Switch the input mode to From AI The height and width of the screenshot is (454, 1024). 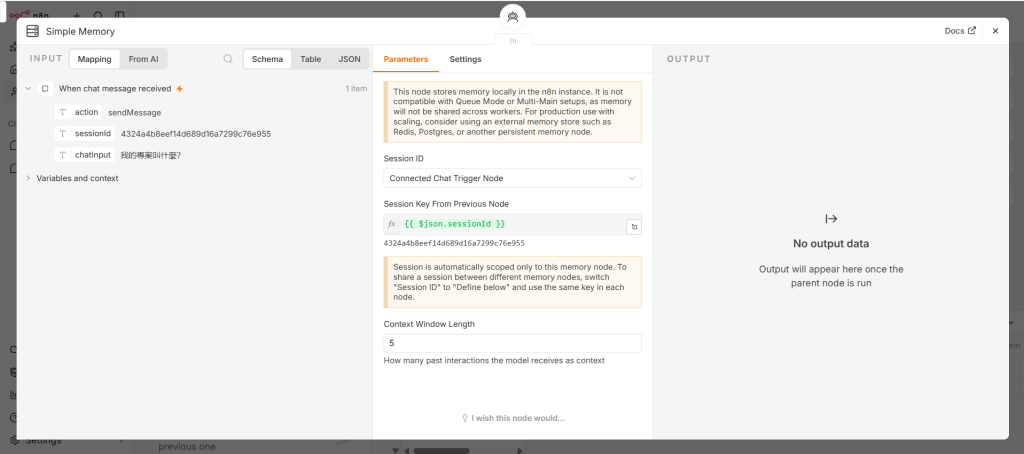(x=143, y=59)
